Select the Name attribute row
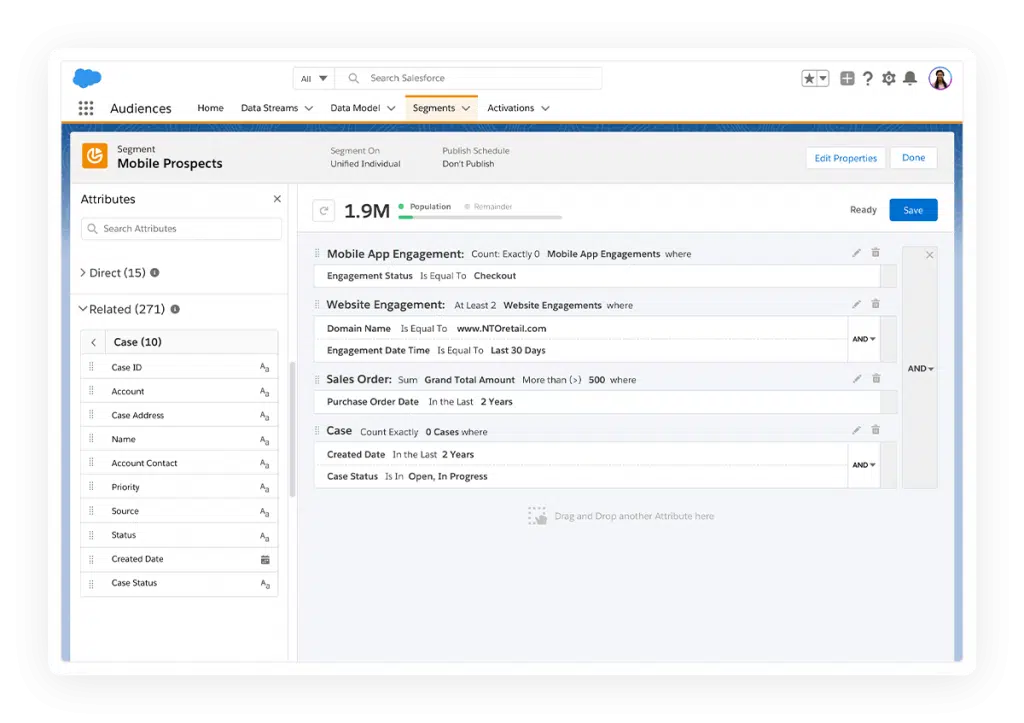The height and width of the screenshot is (723, 1024). (x=179, y=440)
